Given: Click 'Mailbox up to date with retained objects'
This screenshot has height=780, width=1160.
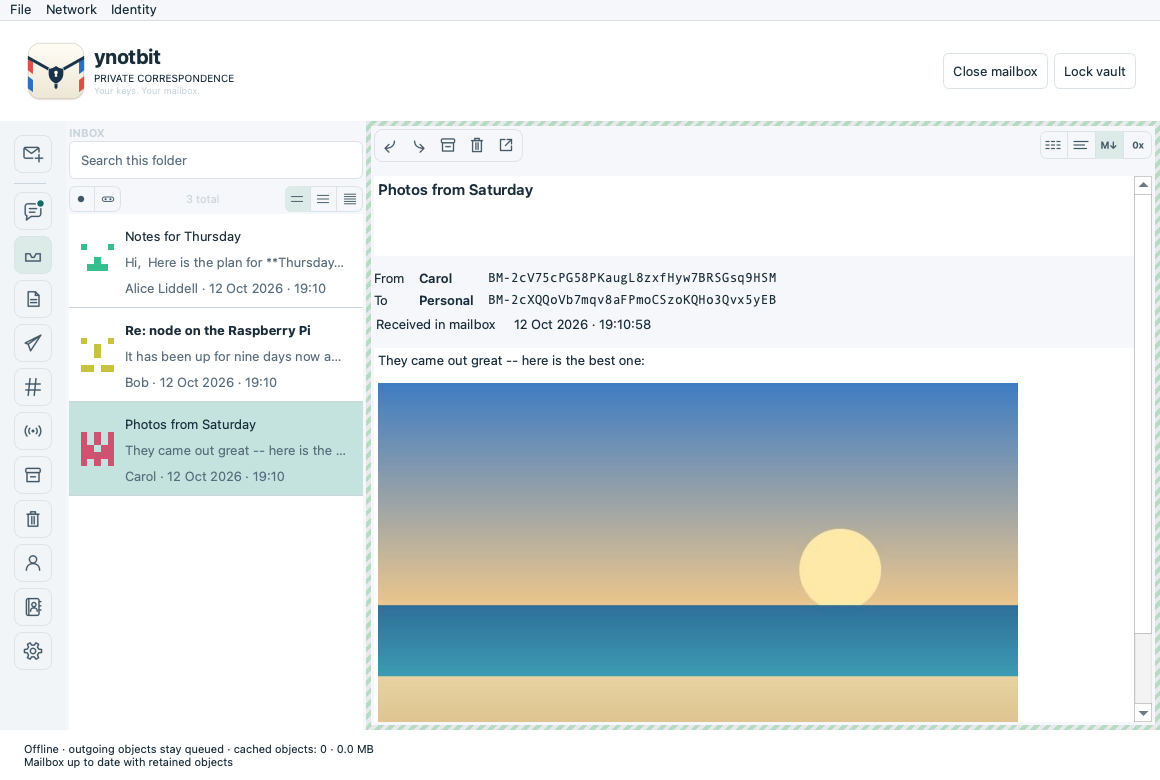Looking at the screenshot, I should pyautogui.click(x=128, y=762).
